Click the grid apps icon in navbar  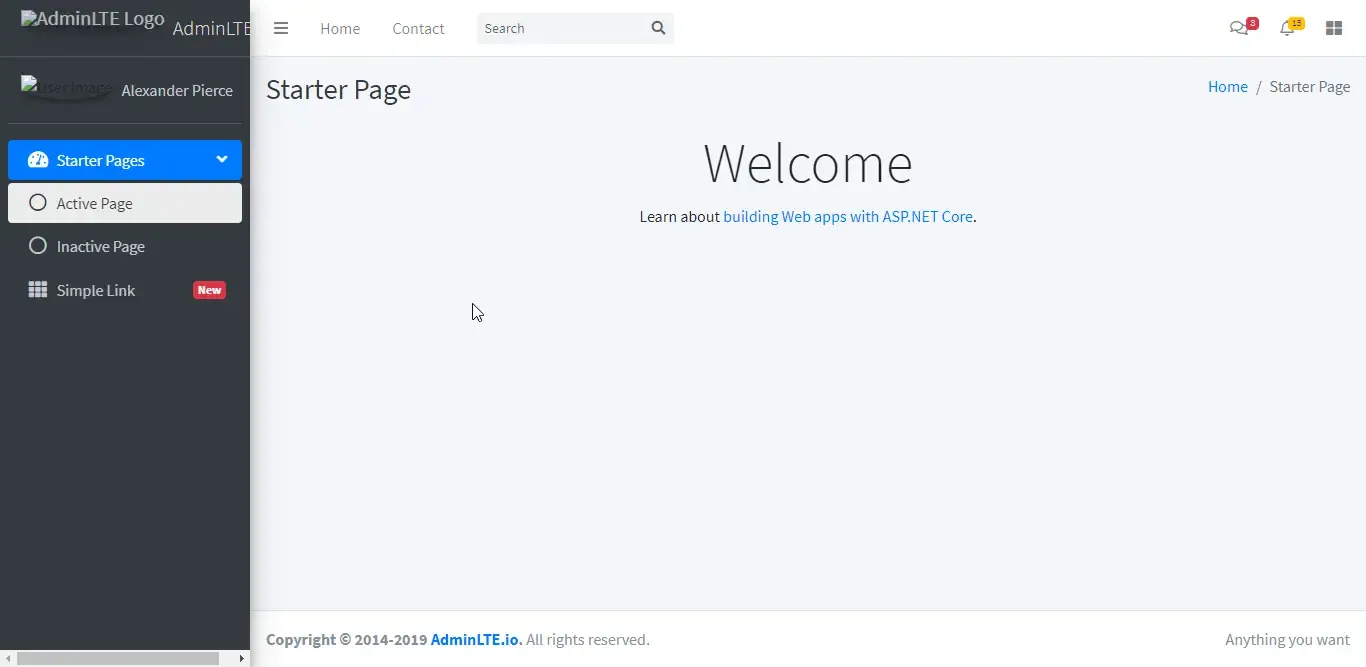tap(1334, 28)
